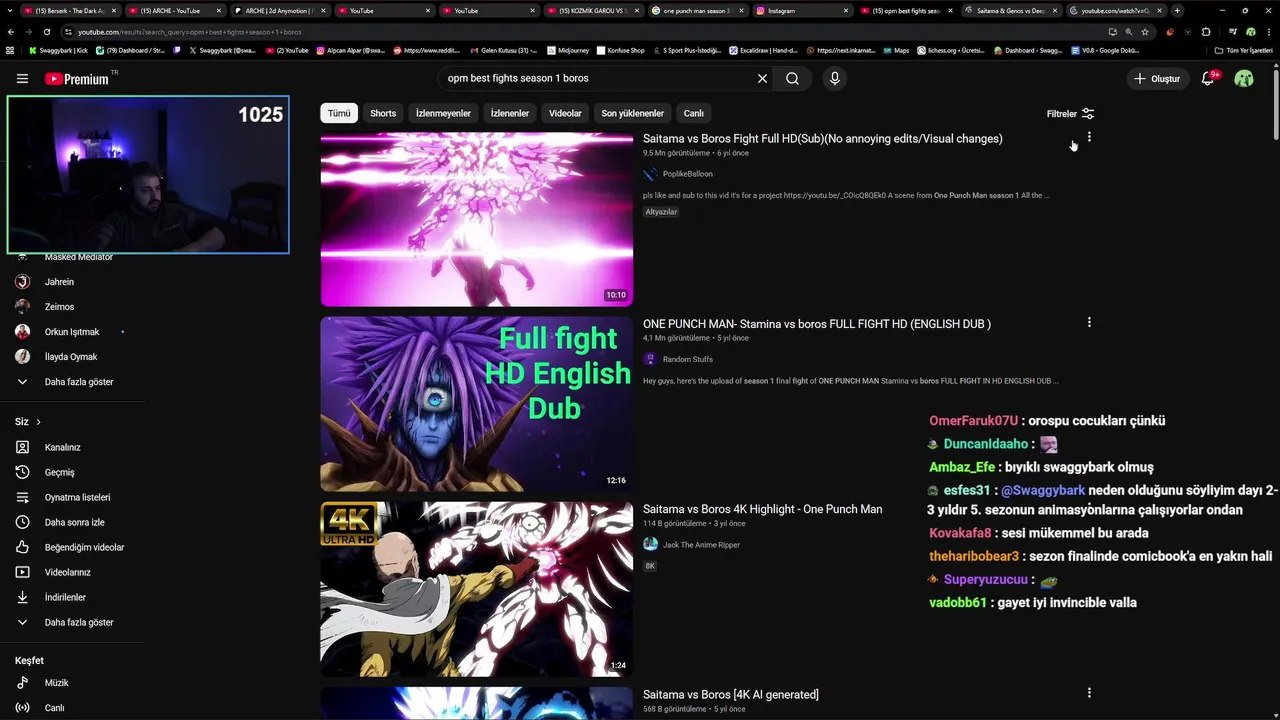Open the account avatar menu
Image resolution: width=1280 pixels, height=720 pixels.
pyautogui.click(x=1244, y=78)
